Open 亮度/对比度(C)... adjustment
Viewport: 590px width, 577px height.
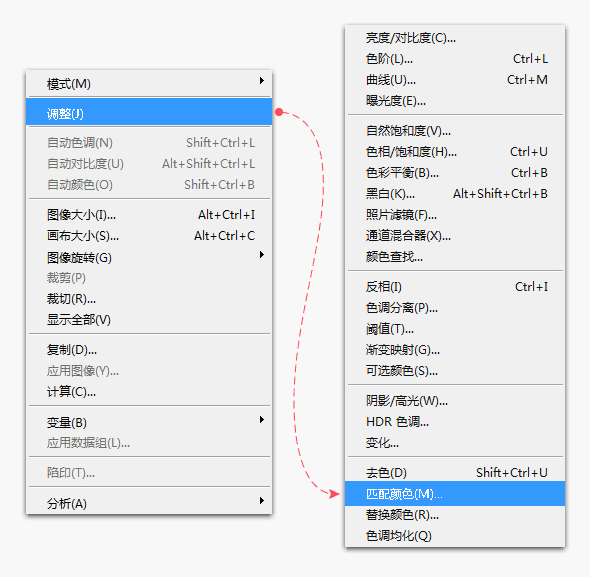(455, 38)
